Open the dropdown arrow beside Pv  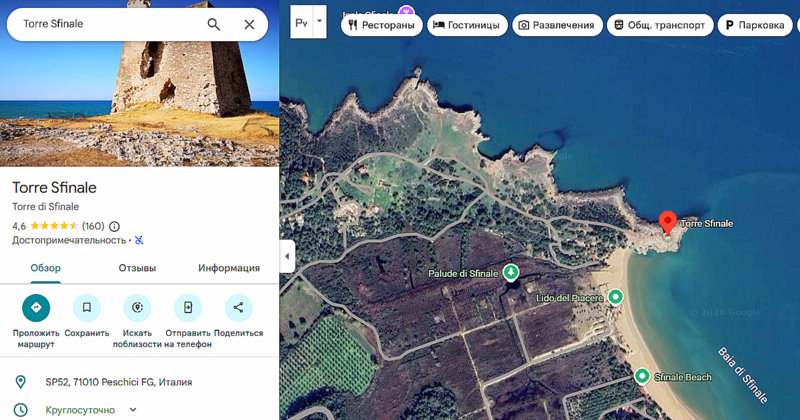pos(319,20)
